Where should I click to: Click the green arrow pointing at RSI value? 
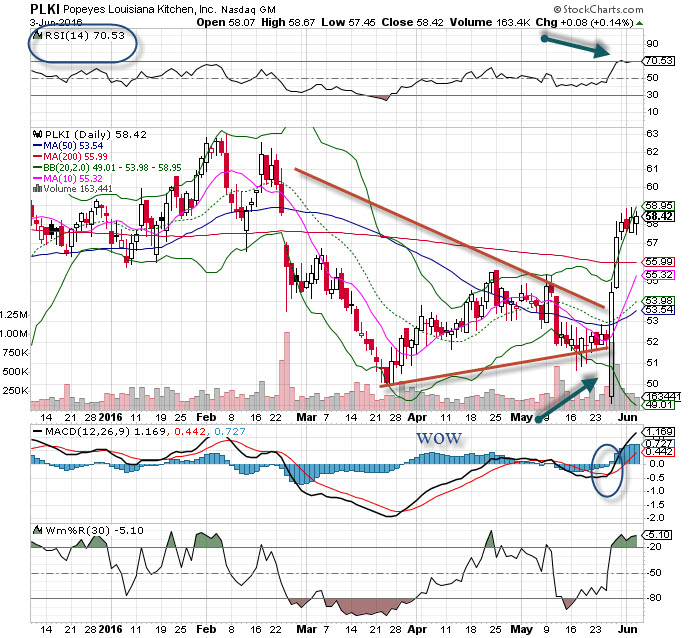575,44
